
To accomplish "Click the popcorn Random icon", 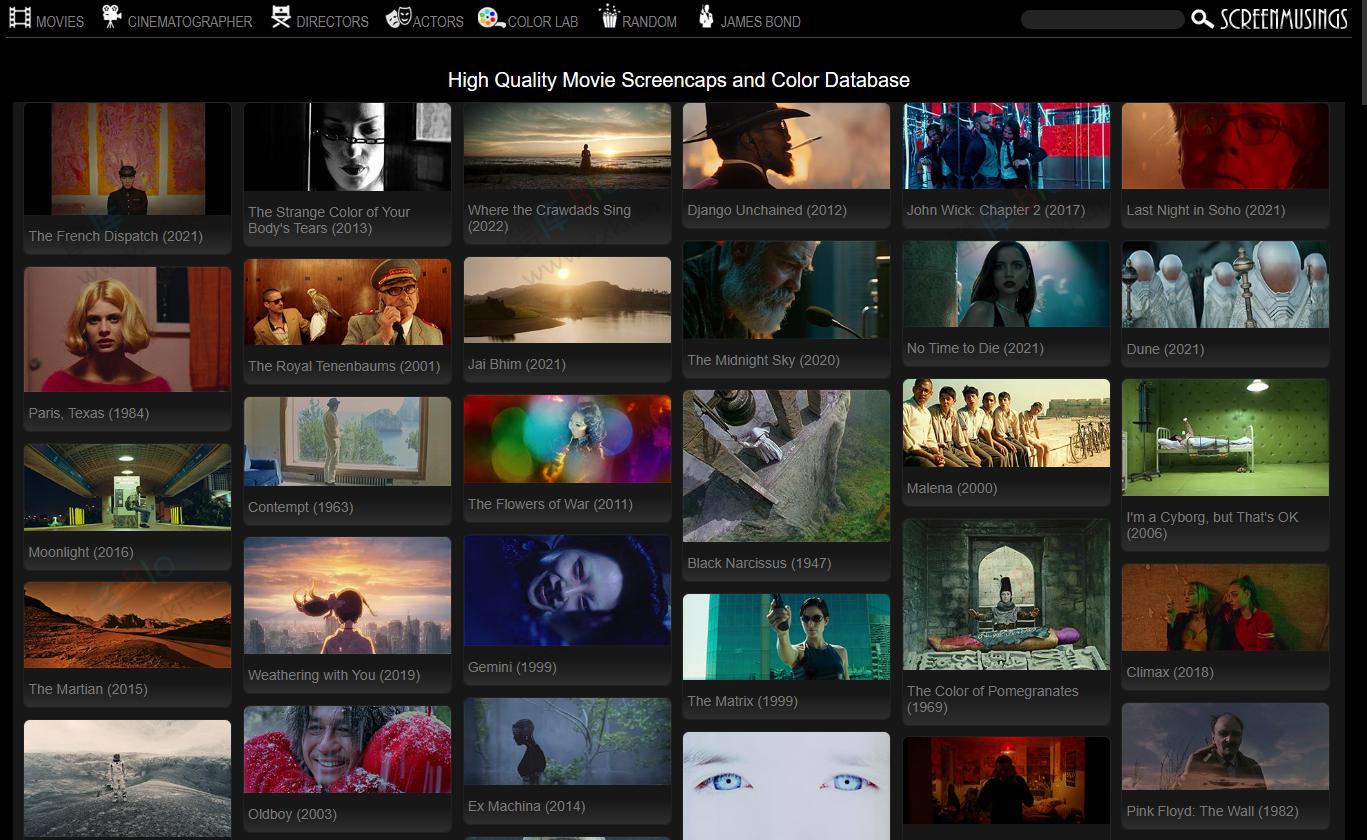I will [x=609, y=17].
